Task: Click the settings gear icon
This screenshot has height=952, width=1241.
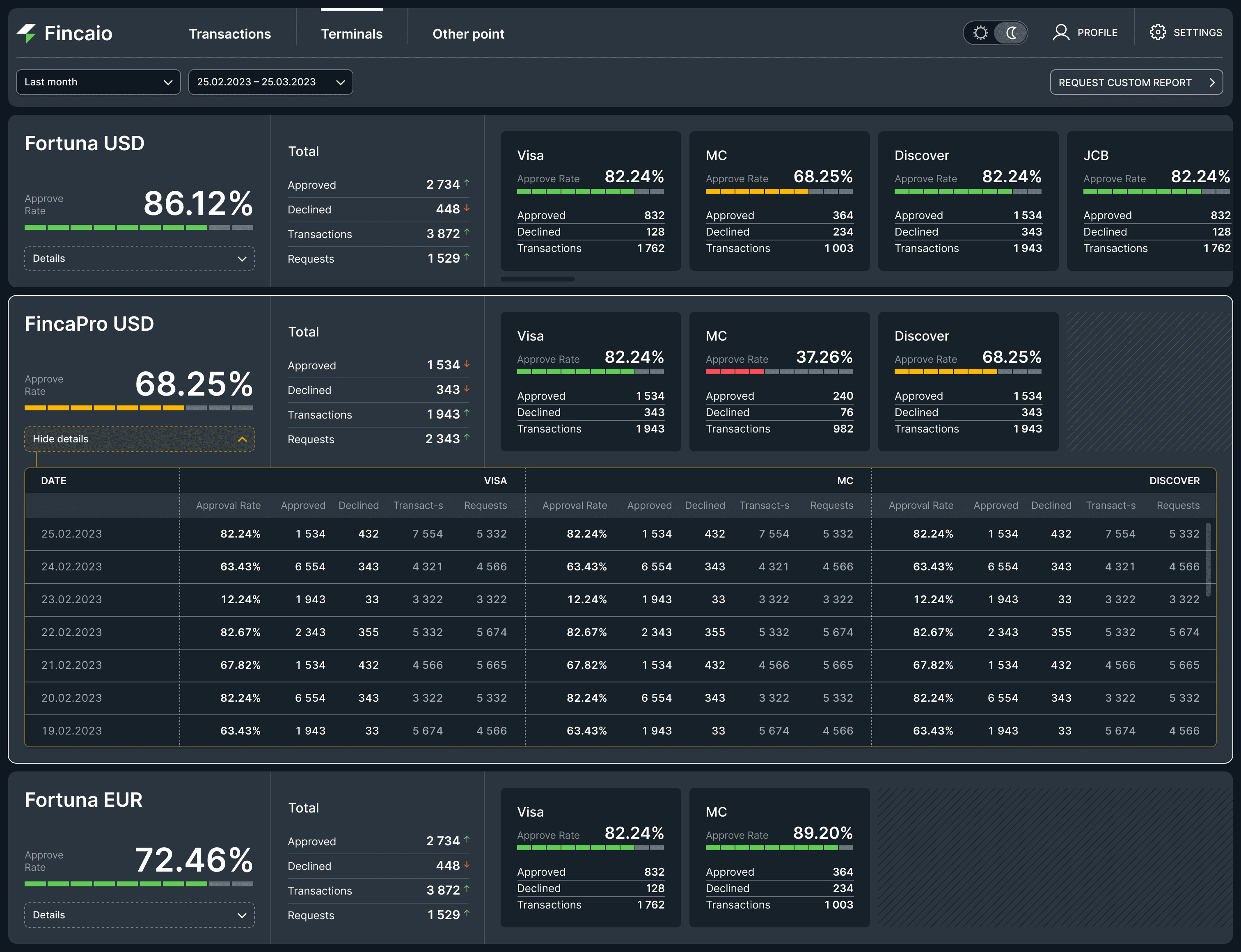Action: 1157,32
